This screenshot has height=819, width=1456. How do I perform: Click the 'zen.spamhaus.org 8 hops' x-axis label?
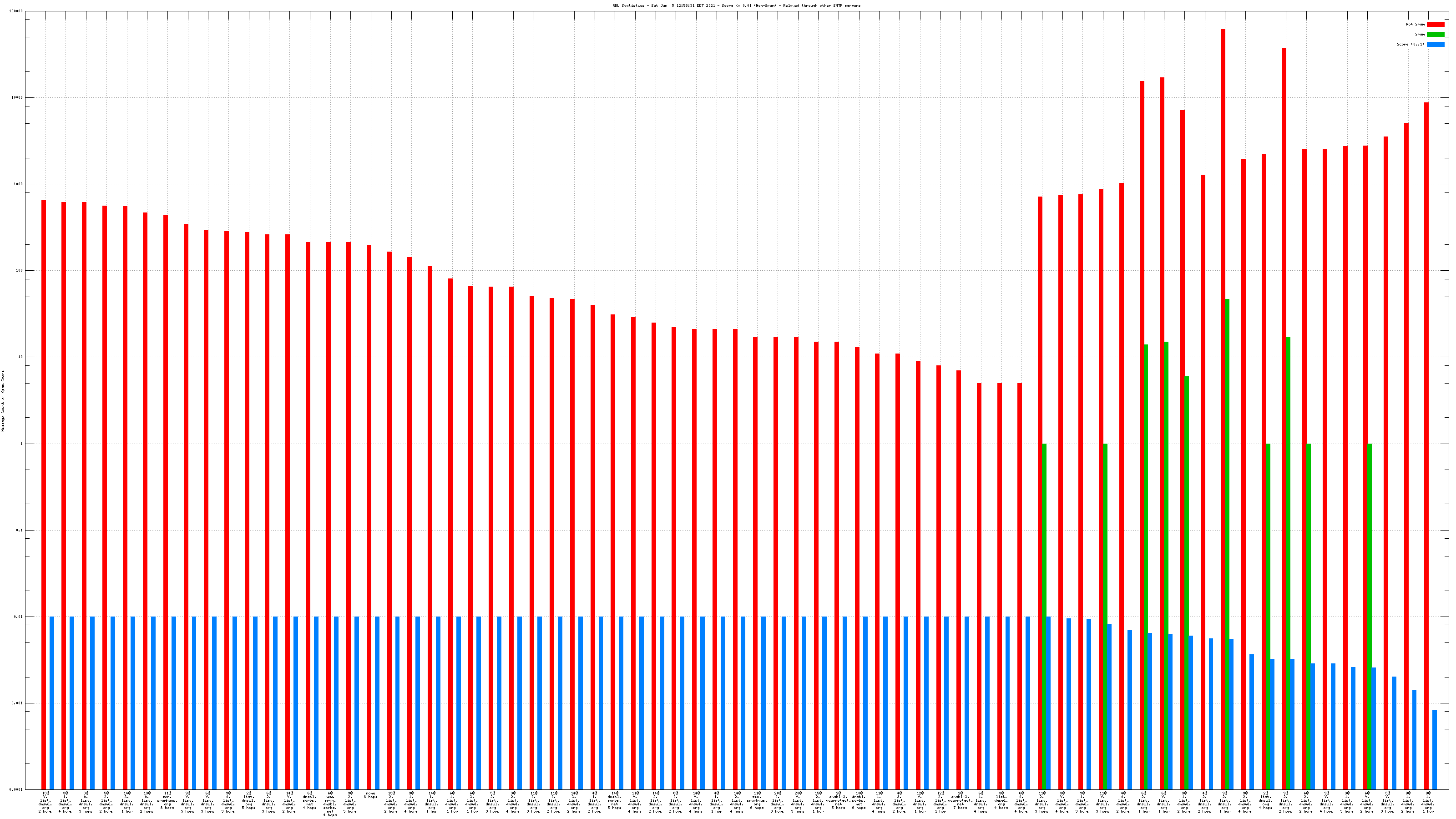click(167, 800)
